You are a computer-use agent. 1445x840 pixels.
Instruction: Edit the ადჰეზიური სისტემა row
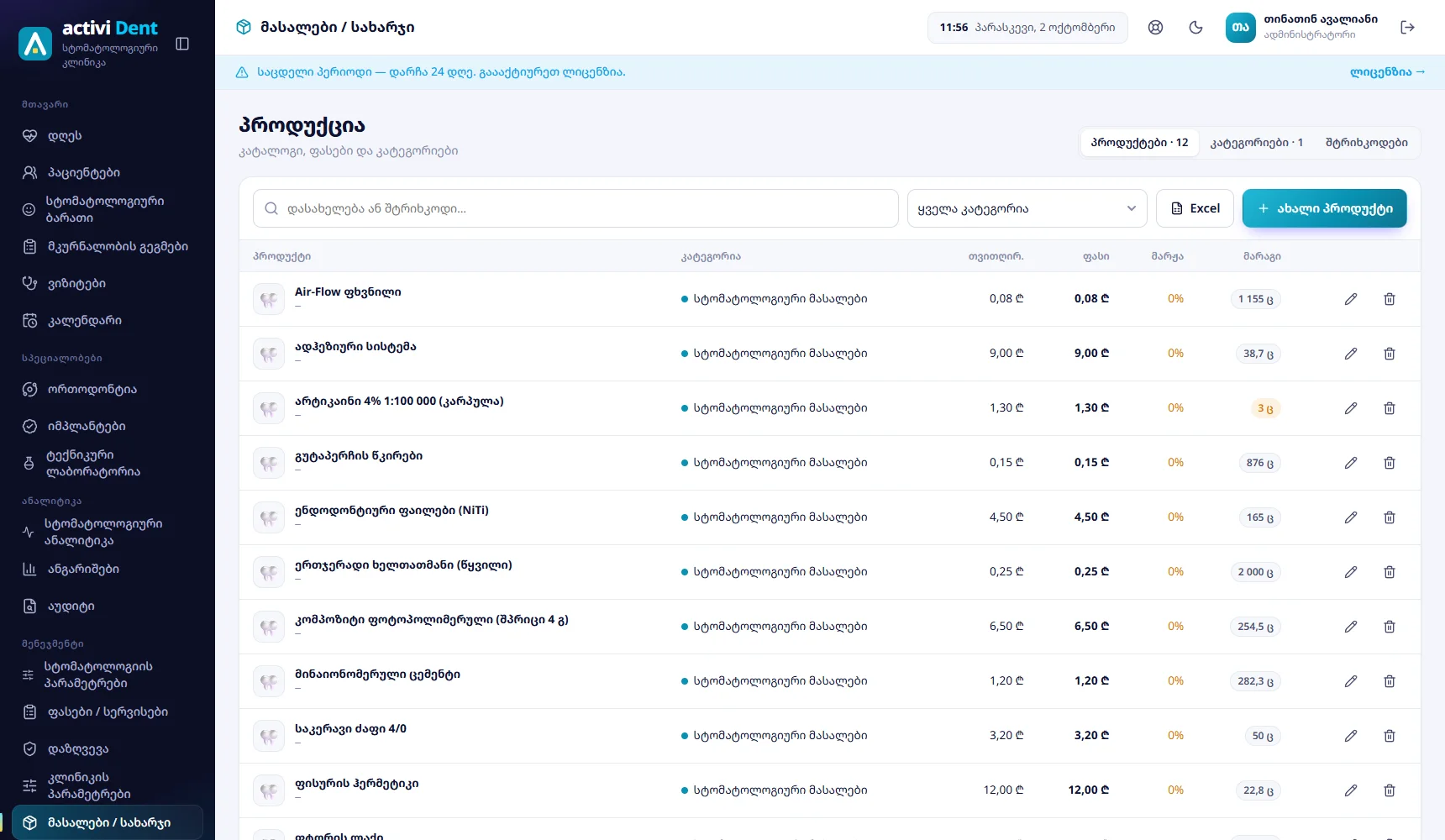point(1351,354)
